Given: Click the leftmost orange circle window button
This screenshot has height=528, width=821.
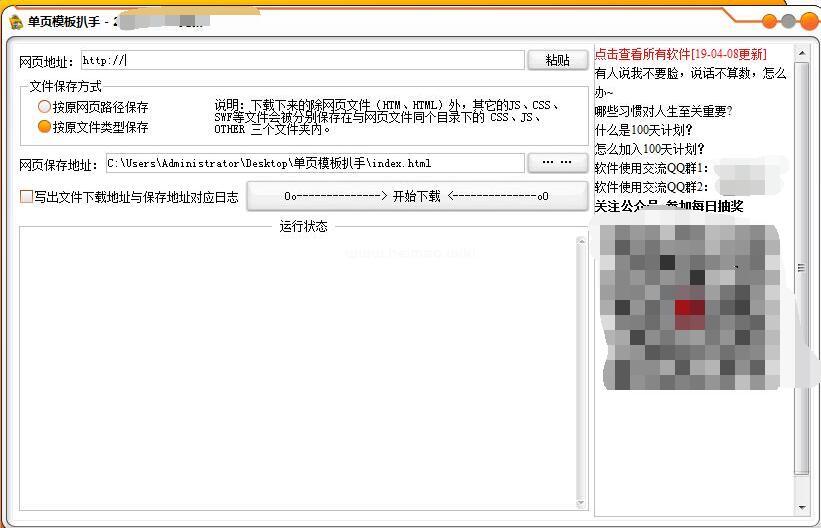Looking at the screenshot, I should (x=770, y=21).
